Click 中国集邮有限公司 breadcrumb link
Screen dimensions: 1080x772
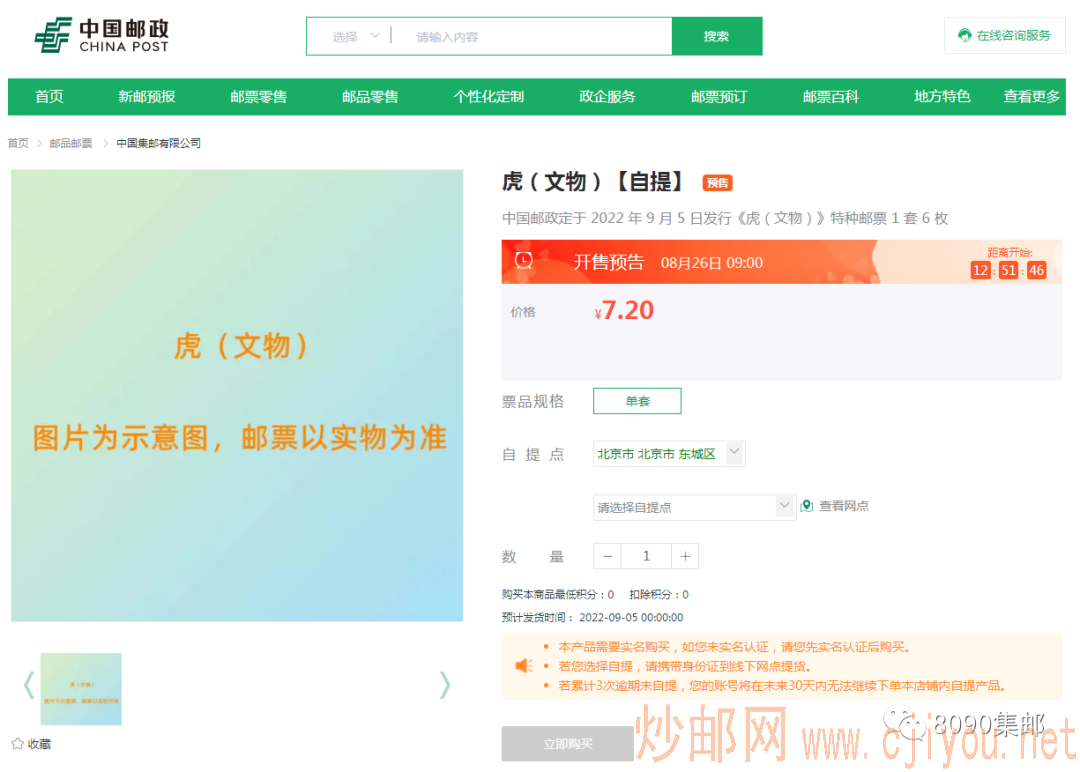click(x=158, y=143)
